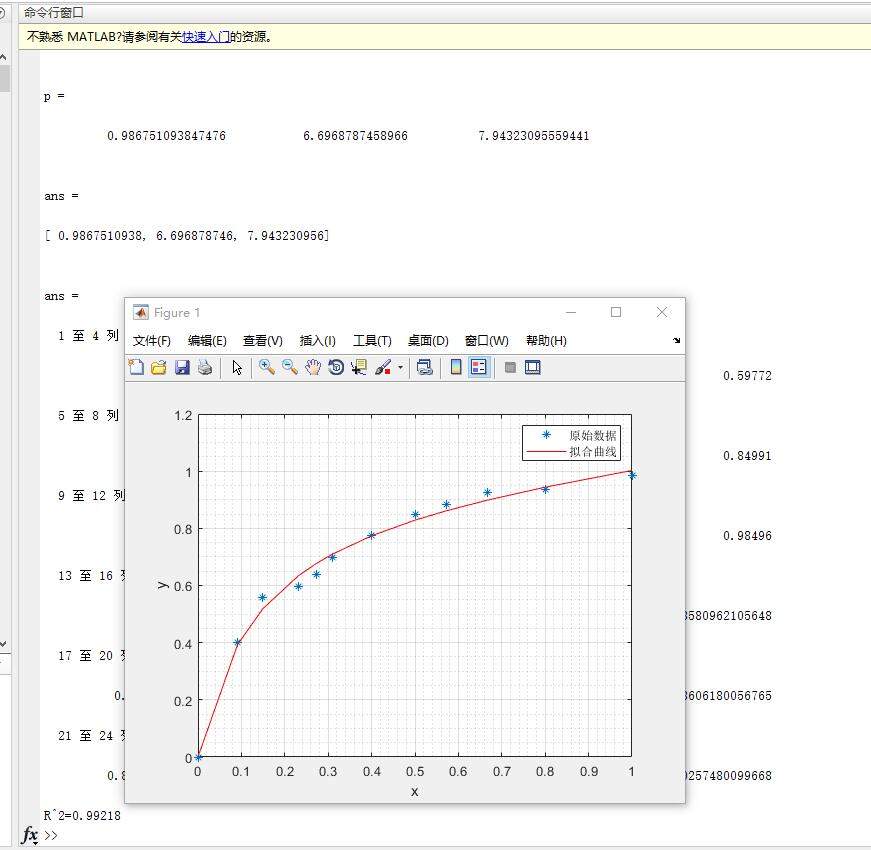Toggle the Insert Colorbar button
871x850 pixels.
pyautogui.click(x=456, y=368)
